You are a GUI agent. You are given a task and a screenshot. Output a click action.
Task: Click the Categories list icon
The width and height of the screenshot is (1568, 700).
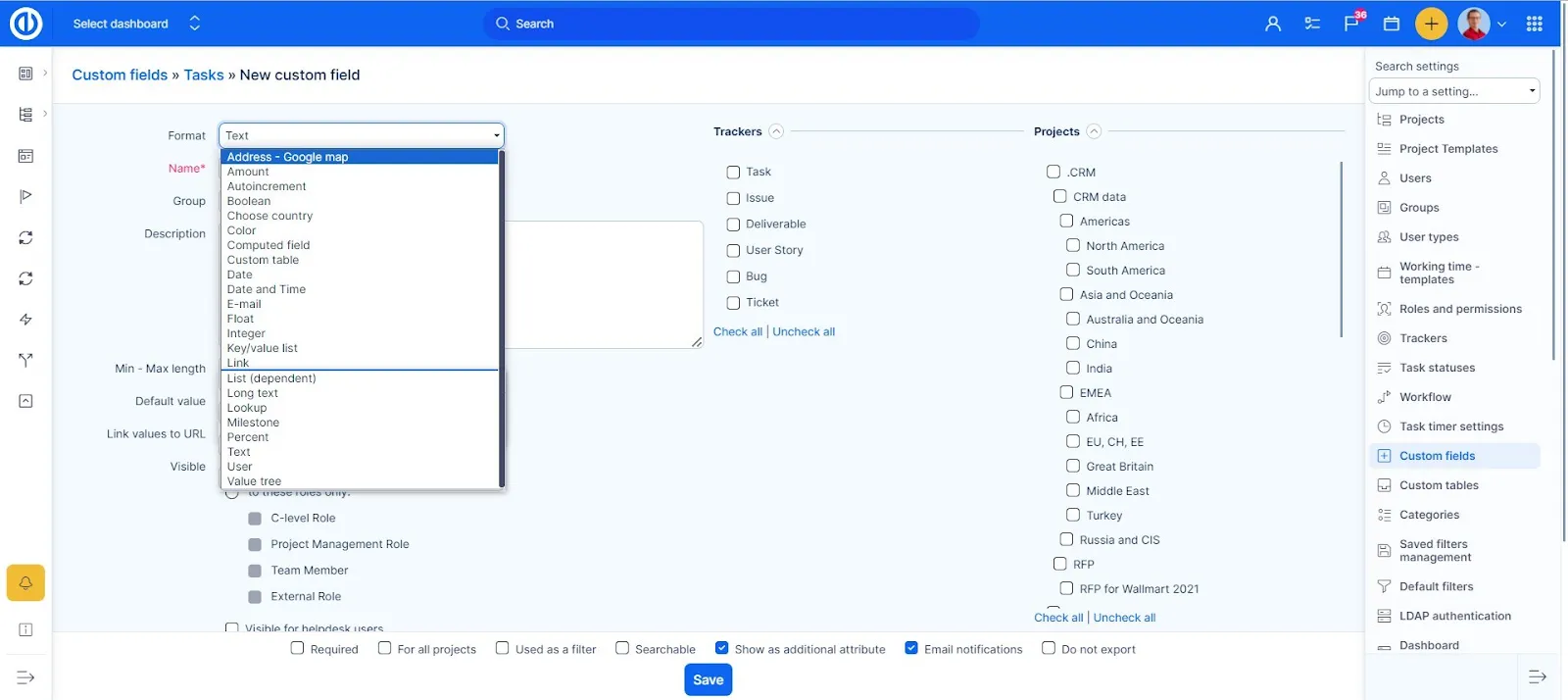click(1384, 515)
